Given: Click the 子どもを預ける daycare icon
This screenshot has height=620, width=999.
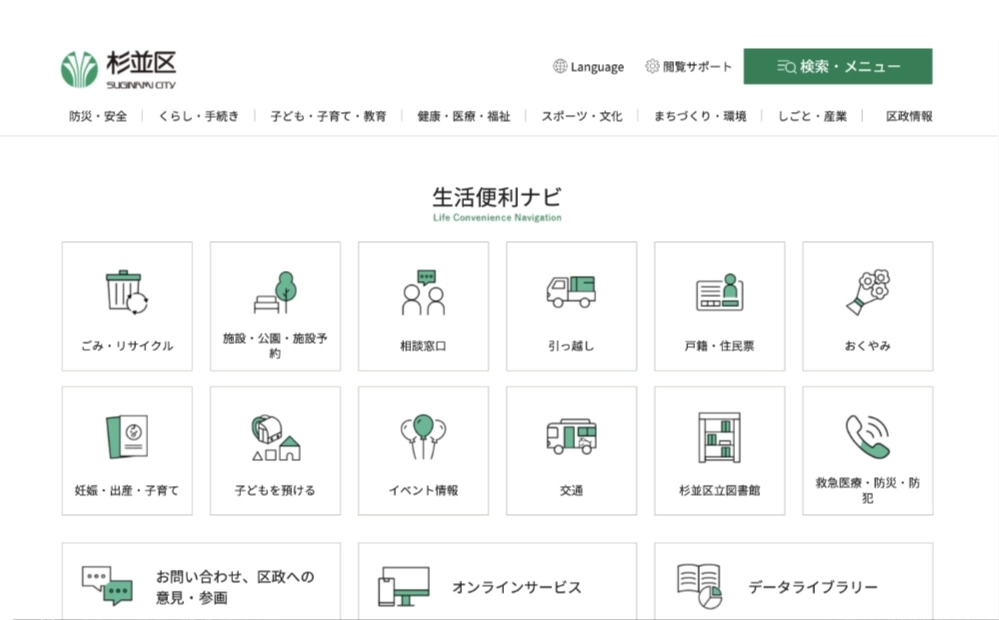Looking at the screenshot, I should (x=275, y=437).
